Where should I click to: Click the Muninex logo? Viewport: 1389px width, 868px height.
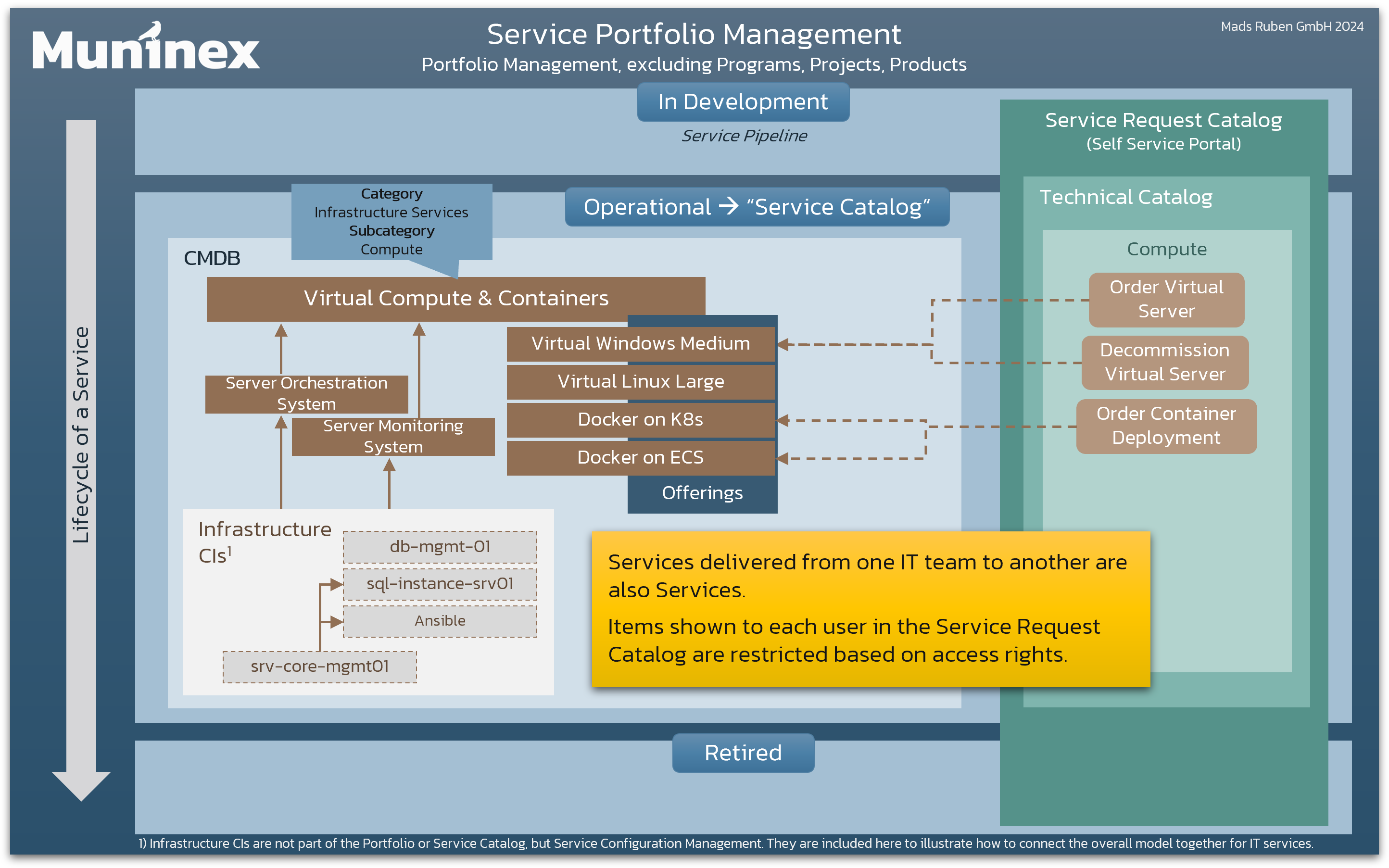tap(146, 46)
